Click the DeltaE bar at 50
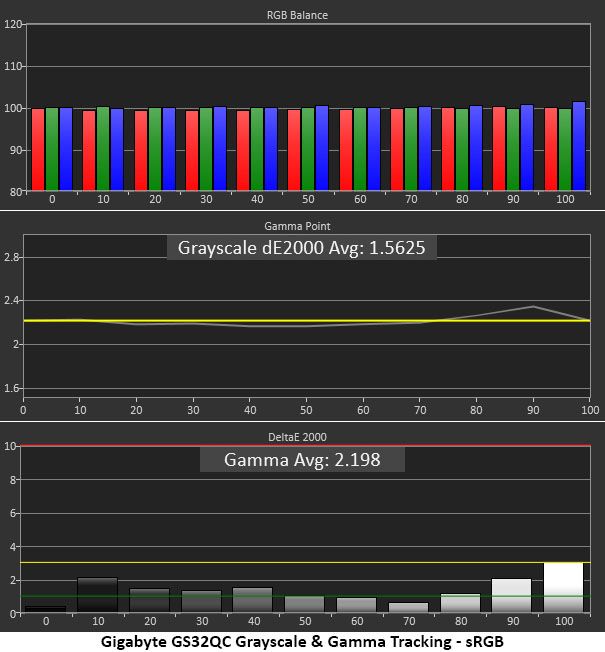 click(x=304, y=604)
